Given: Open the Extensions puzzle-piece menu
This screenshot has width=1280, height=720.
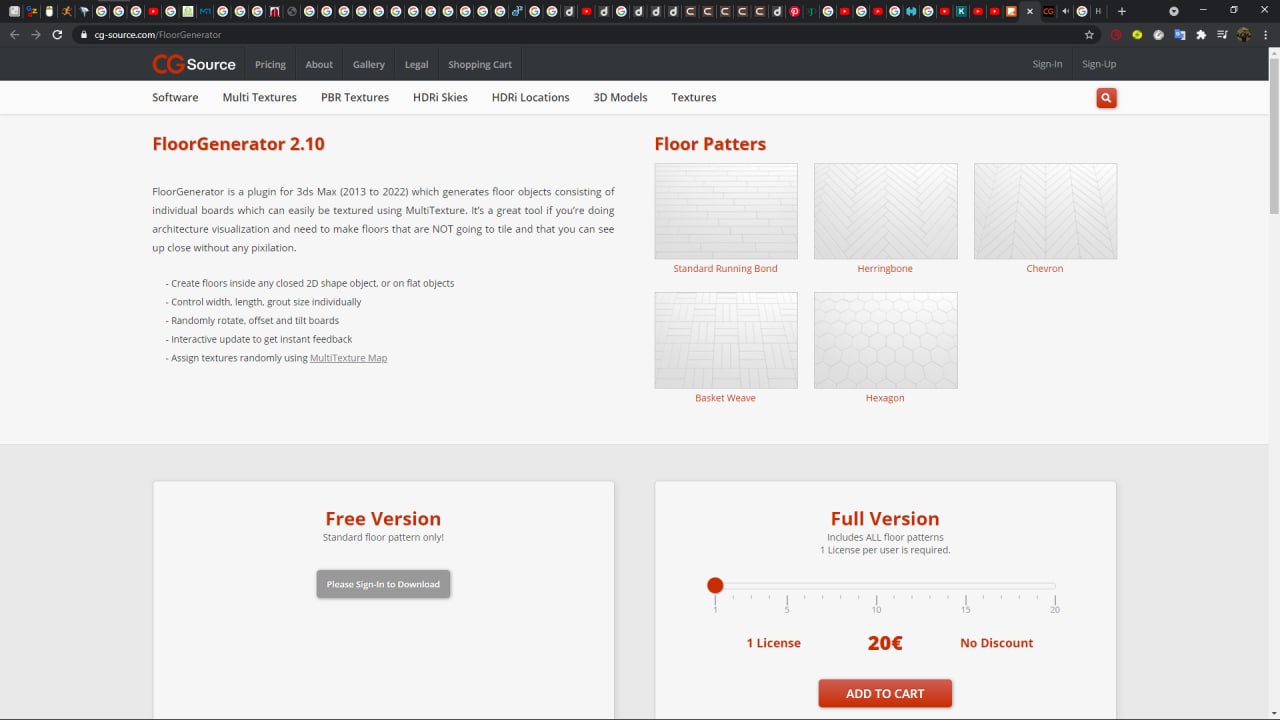Looking at the screenshot, I should pos(1201,34).
